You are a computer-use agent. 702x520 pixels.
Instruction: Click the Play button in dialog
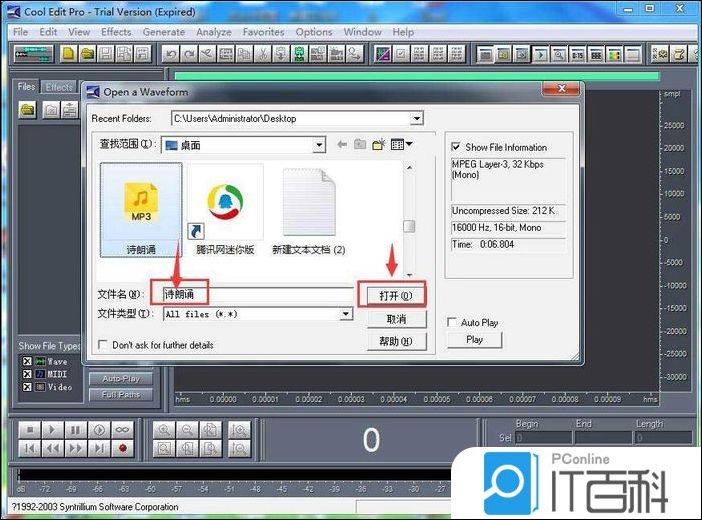point(475,340)
